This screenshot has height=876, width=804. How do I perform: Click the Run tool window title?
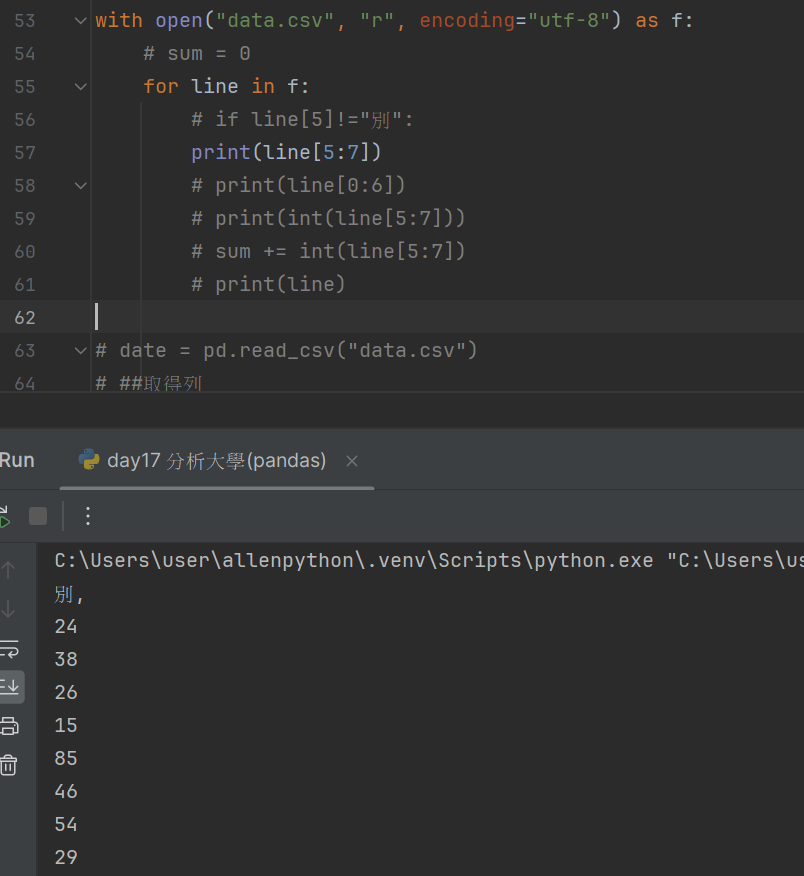pyautogui.click(x=17, y=460)
